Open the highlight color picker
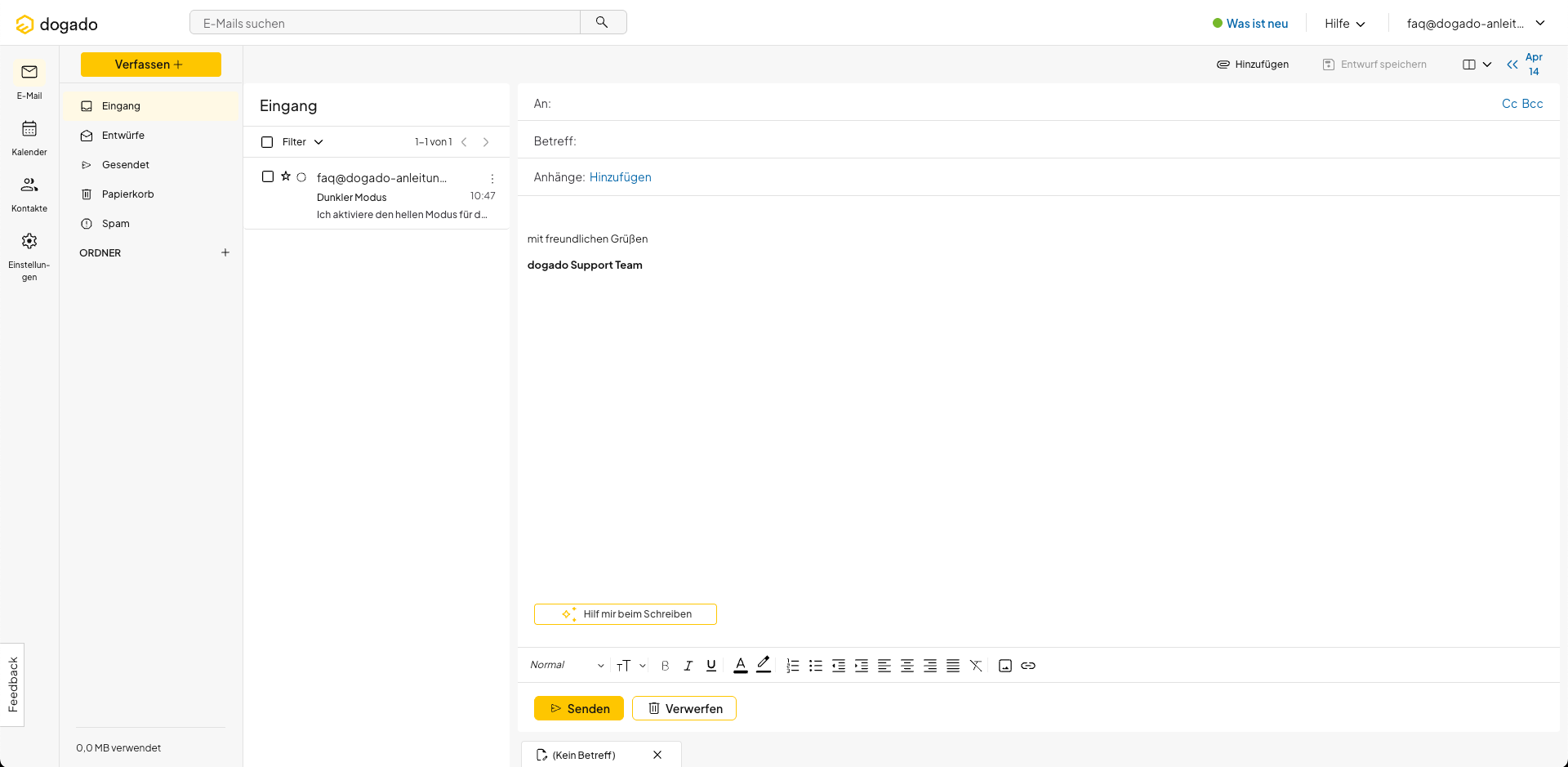Image resolution: width=1568 pixels, height=767 pixels. [764, 665]
